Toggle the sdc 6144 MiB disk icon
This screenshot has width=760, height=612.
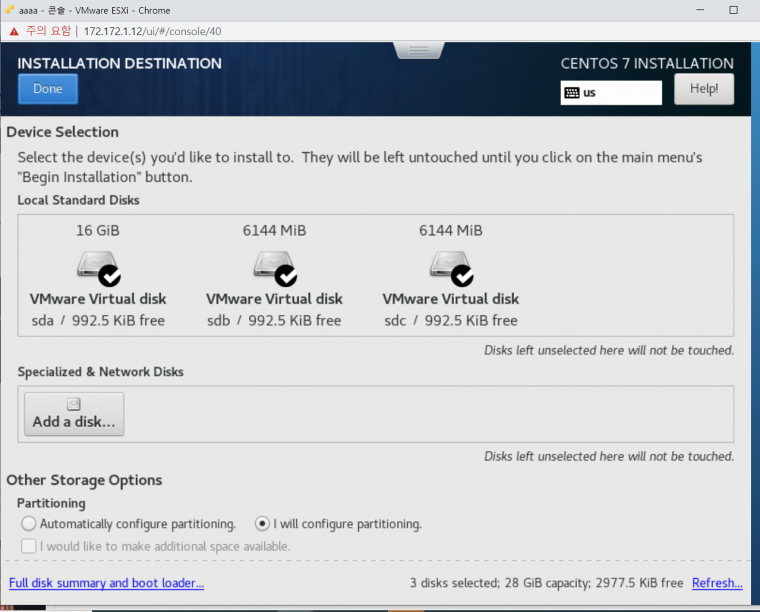(451, 268)
